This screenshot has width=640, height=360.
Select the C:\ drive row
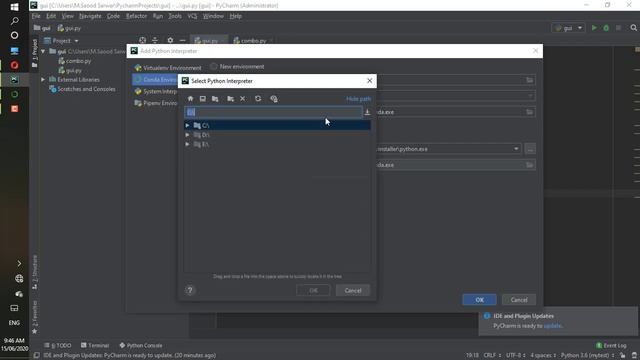278,125
